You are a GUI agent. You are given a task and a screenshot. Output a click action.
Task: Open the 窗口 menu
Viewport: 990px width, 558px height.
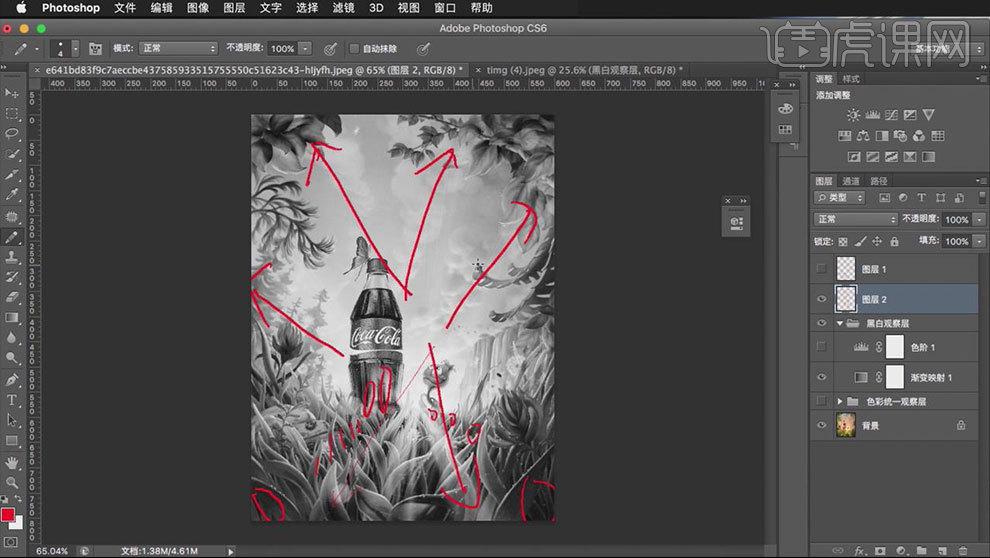[x=445, y=8]
